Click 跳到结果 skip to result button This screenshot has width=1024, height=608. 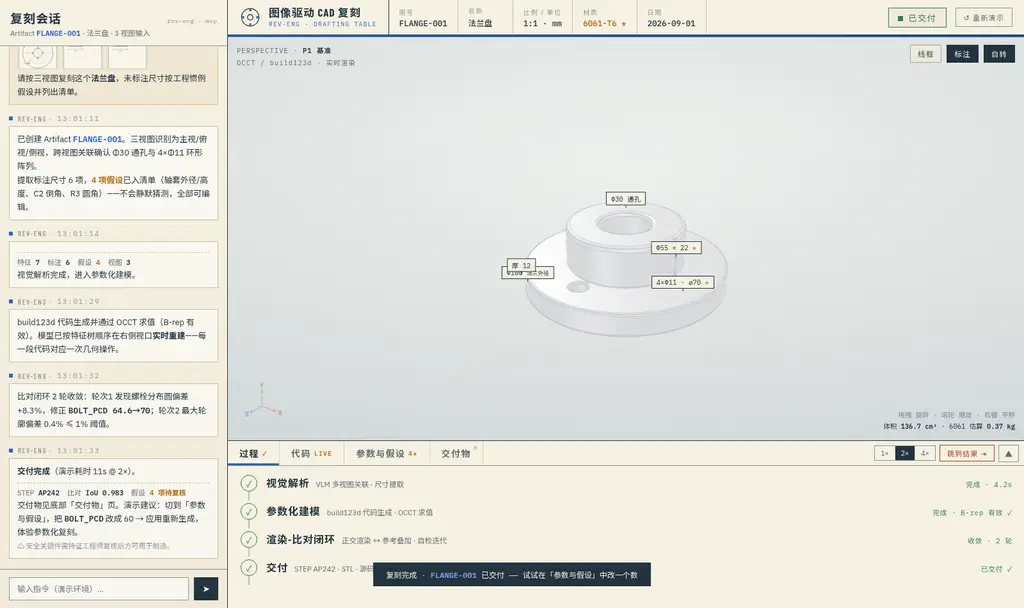tap(967, 453)
